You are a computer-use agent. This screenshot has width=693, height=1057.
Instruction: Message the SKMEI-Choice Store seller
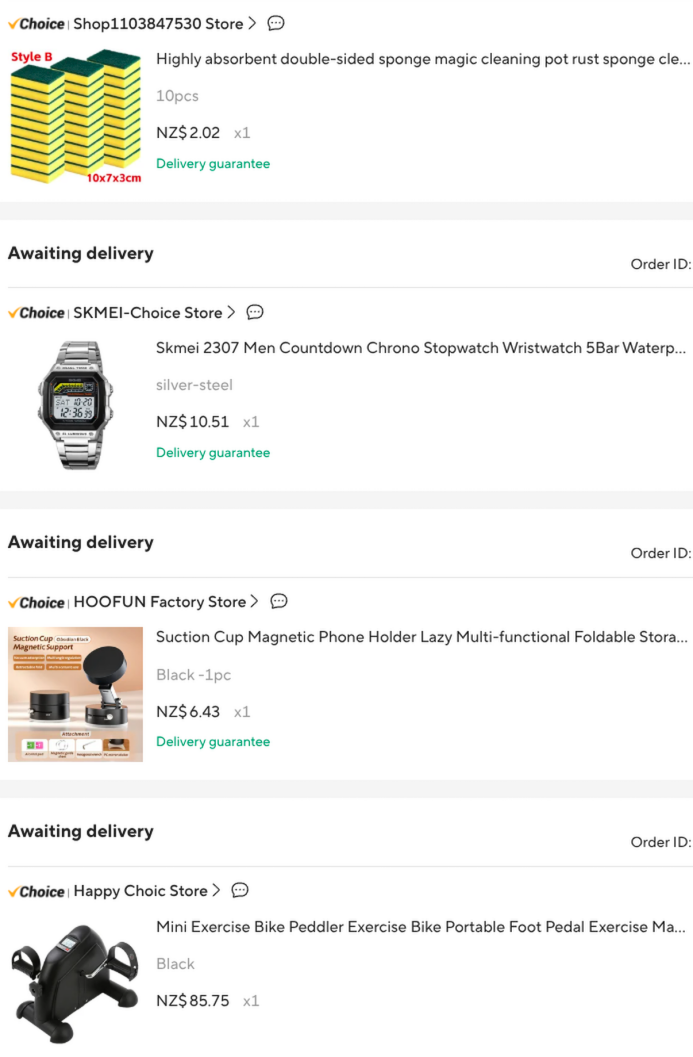(255, 312)
